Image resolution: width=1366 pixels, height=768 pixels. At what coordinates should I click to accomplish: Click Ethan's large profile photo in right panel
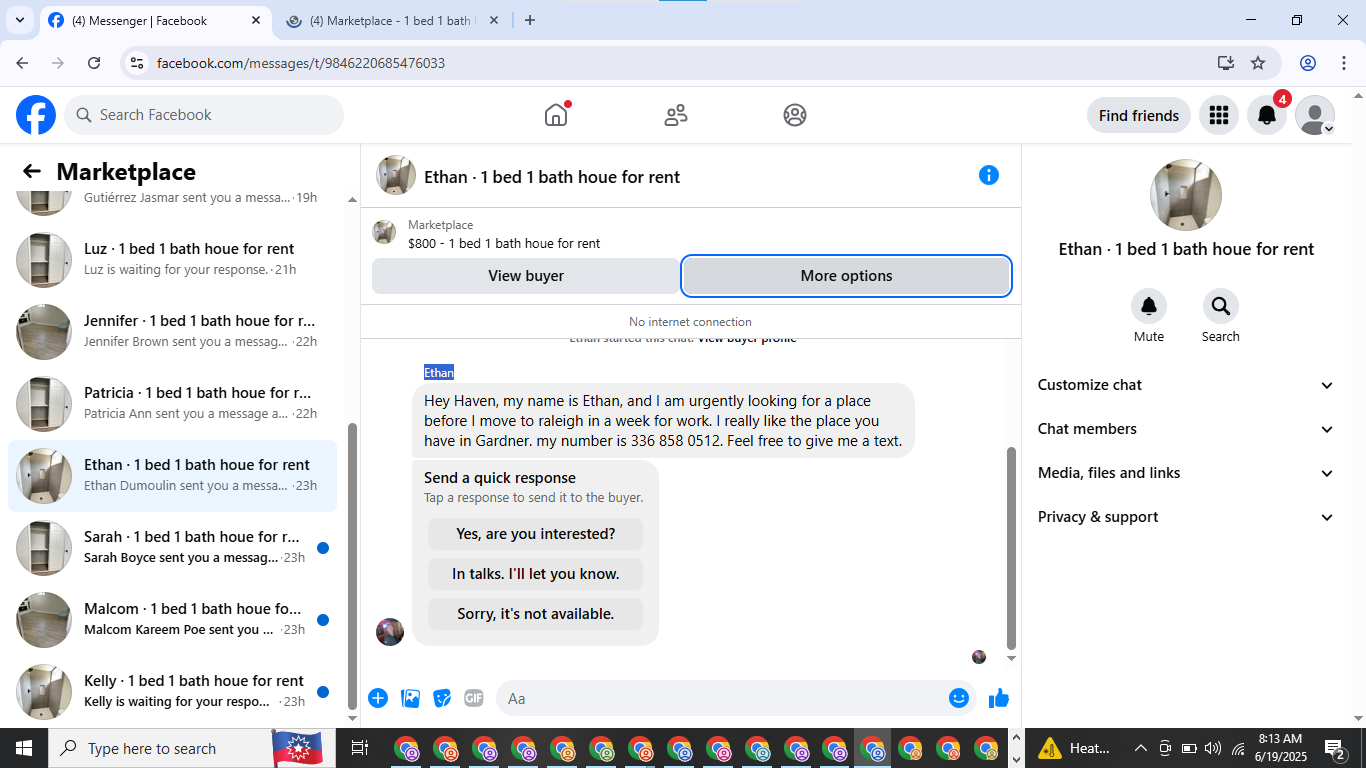pos(1186,195)
